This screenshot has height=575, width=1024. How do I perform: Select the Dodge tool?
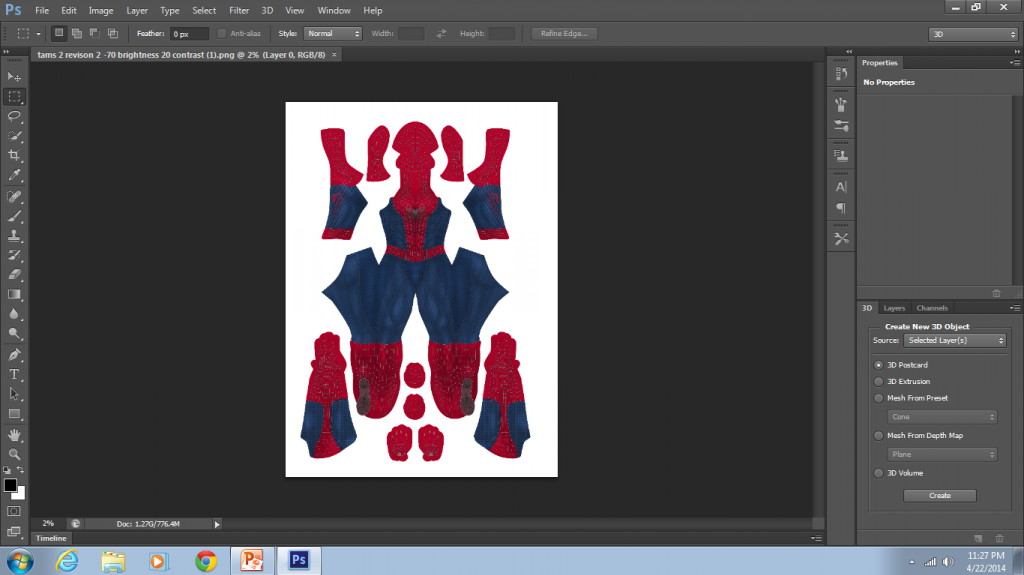[14, 334]
